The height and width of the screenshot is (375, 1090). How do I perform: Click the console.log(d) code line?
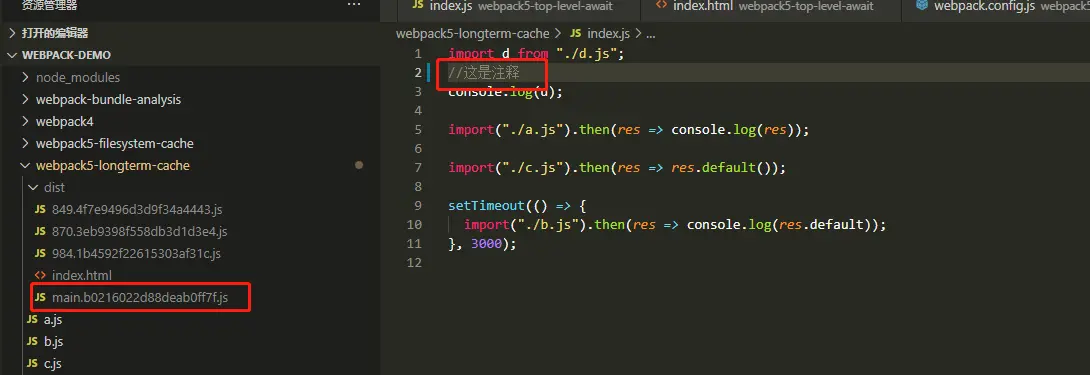pyautogui.click(x=505, y=92)
